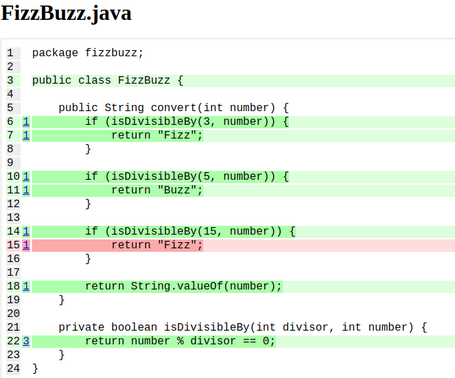Open mutation count link on line 11
Screen dimensions: 455x378
26,190
